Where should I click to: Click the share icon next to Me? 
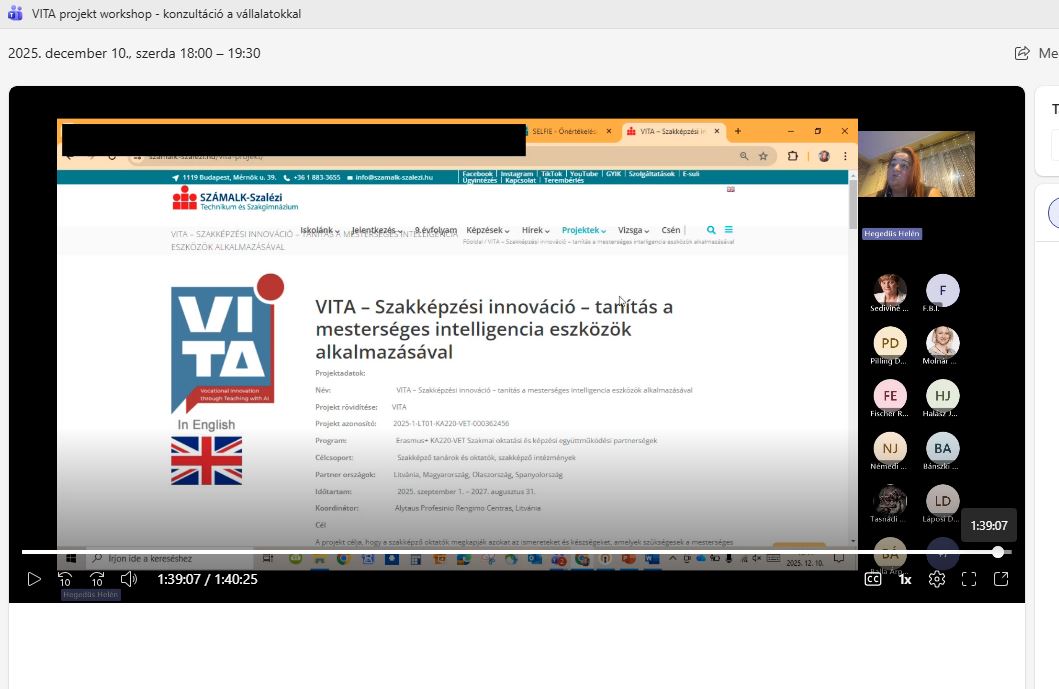pos(1022,53)
